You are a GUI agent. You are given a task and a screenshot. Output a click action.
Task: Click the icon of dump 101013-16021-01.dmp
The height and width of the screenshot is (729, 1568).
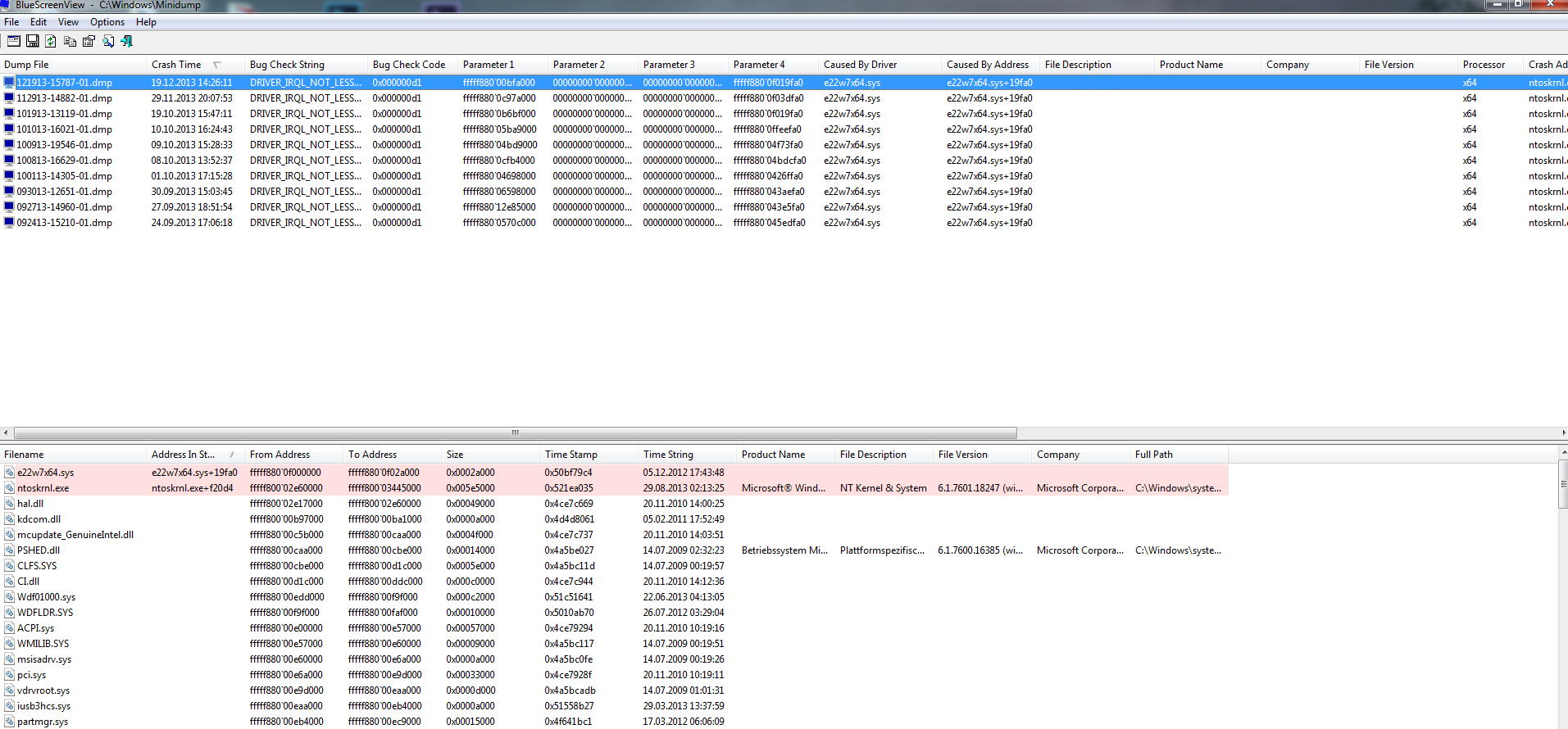click(x=9, y=129)
